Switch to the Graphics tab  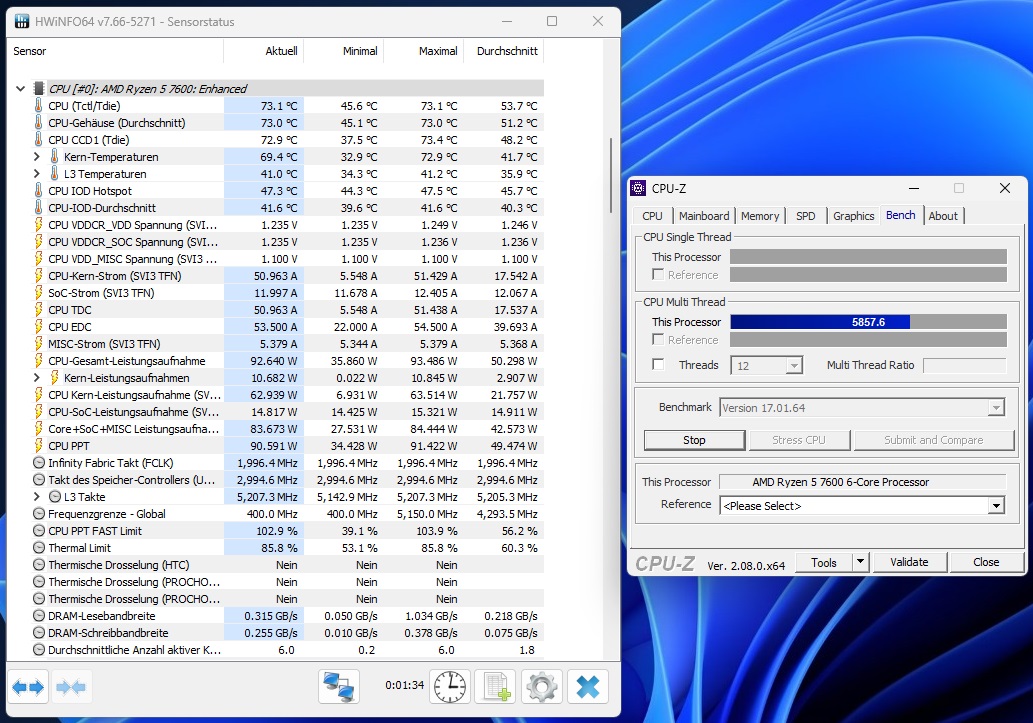(853, 216)
